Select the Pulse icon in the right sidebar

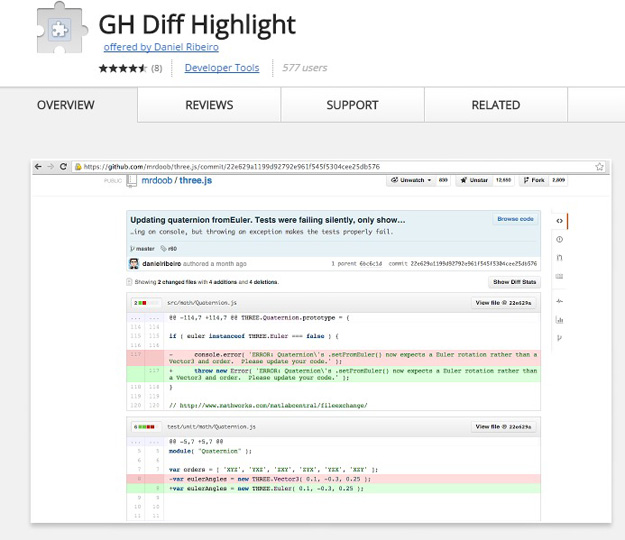[x=560, y=301]
